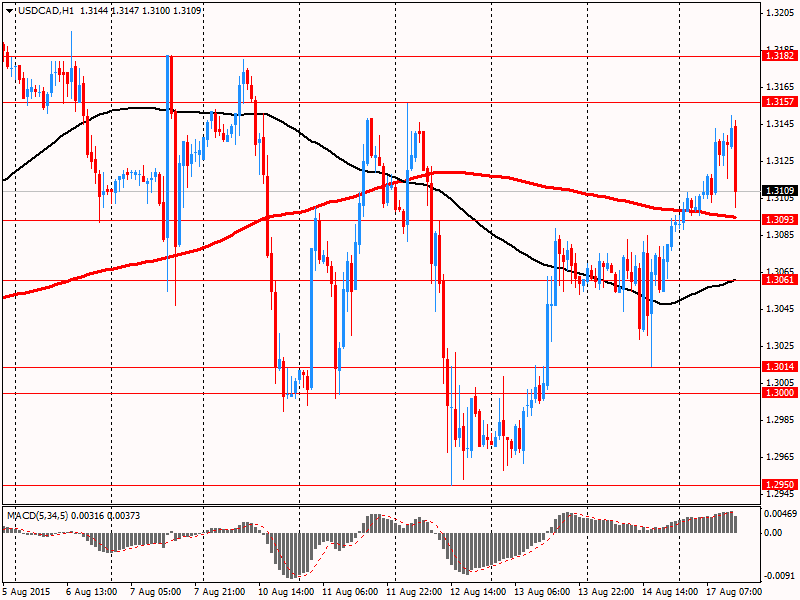Click the 1.3125 price scale value

point(780,161)
